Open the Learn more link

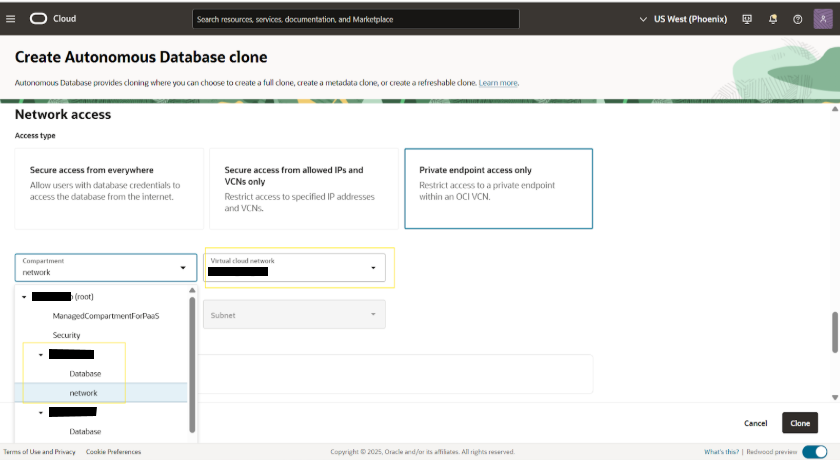[498, 82]
